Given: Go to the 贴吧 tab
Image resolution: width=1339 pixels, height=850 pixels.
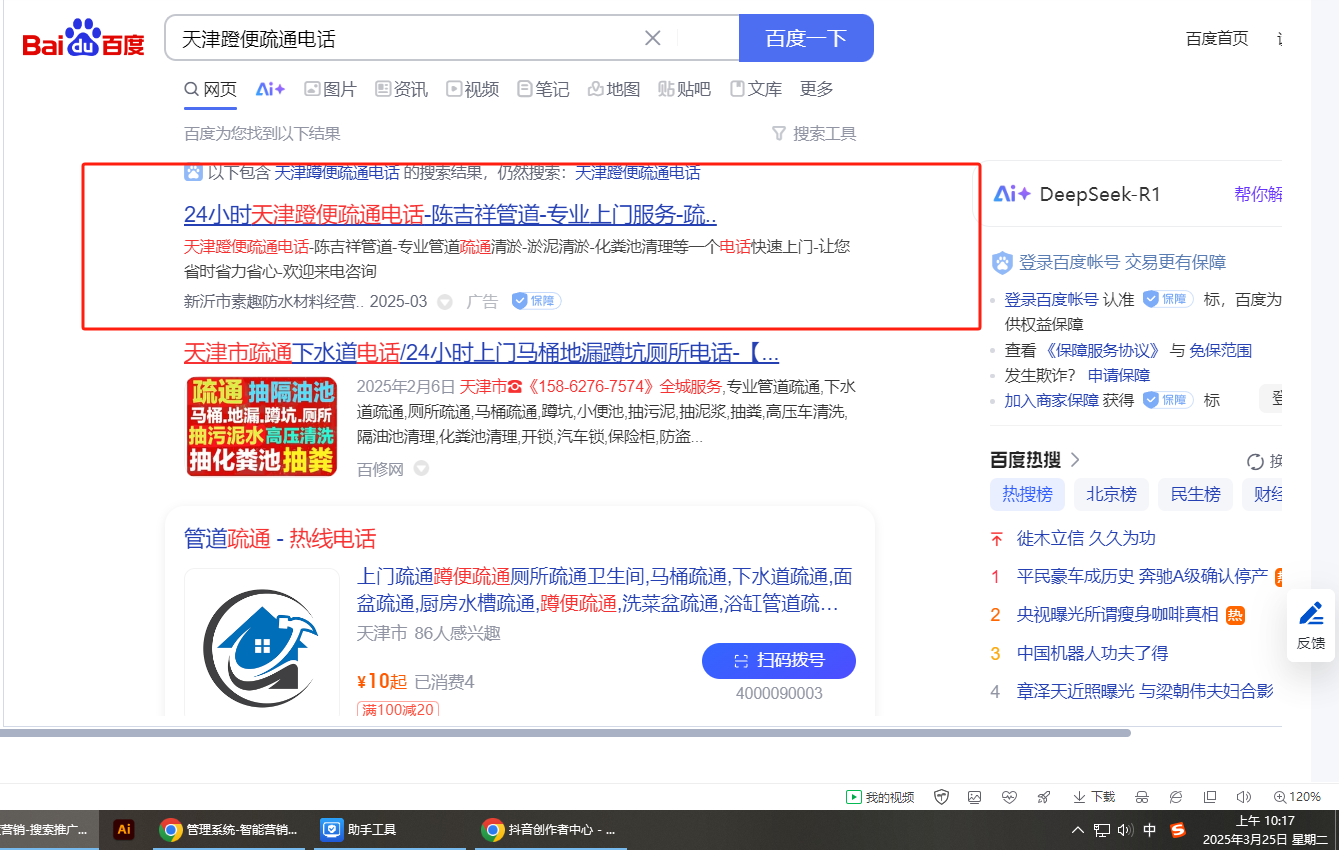Looking at the screenshot, I should (x=685, y=89).
